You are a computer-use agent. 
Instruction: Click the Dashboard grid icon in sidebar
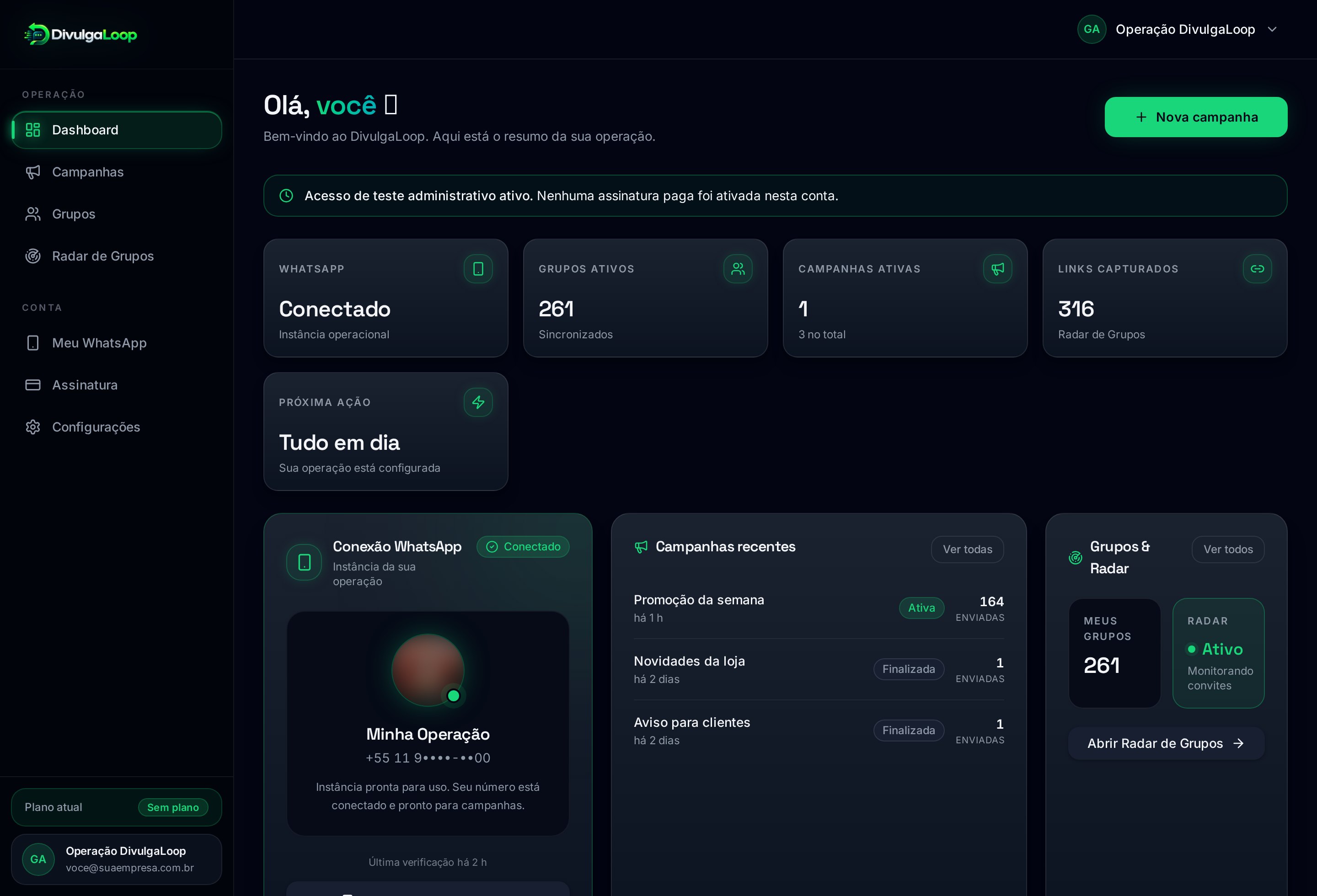(x=33, y=130)
